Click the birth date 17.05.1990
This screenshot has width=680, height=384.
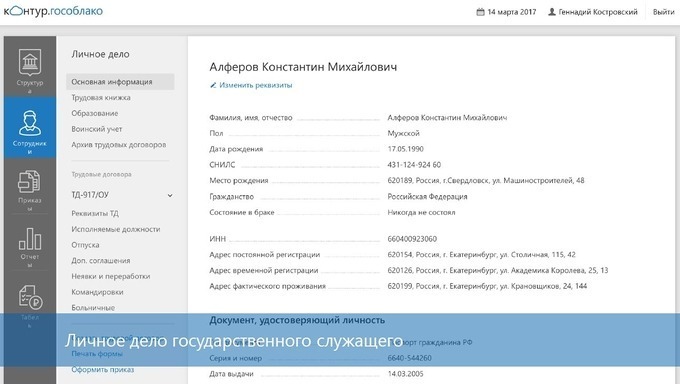(405, 149)
